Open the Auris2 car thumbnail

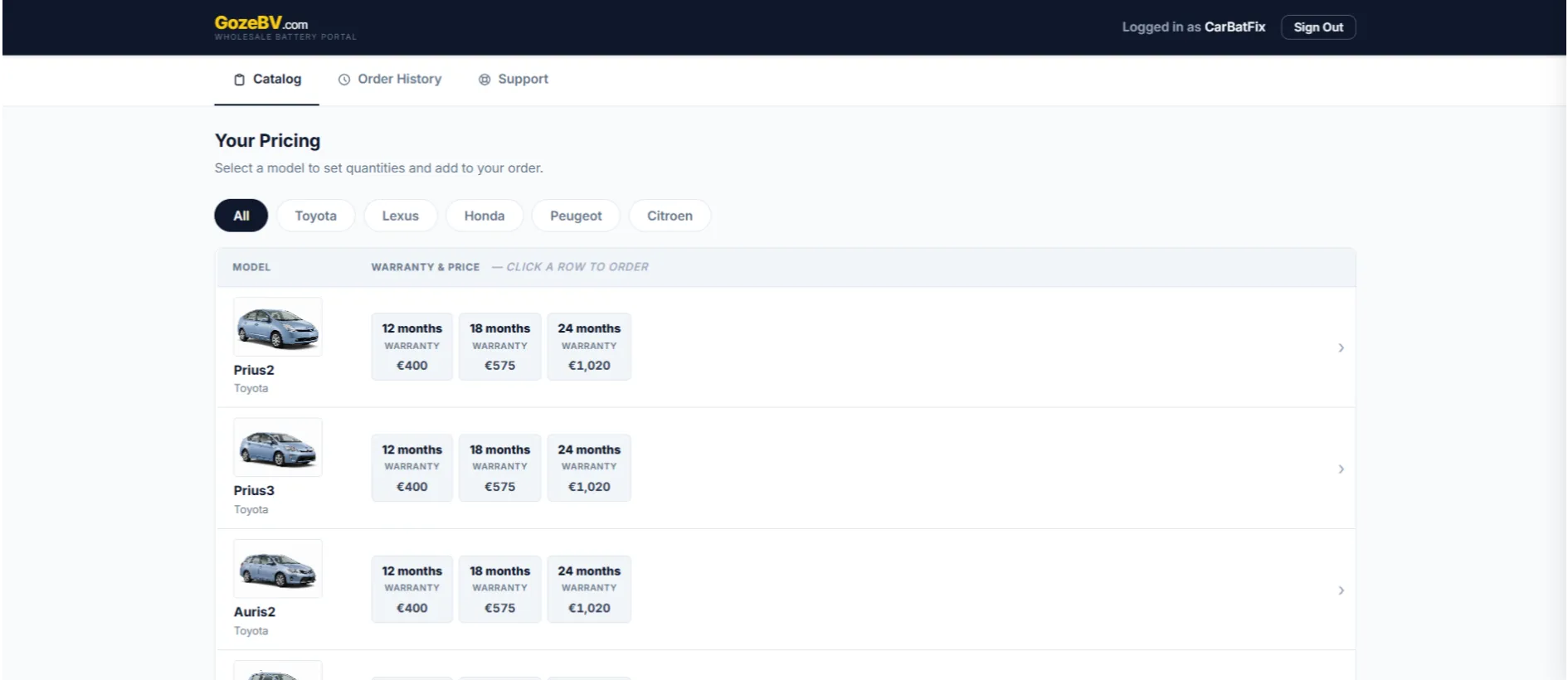(x=278, y=569)
